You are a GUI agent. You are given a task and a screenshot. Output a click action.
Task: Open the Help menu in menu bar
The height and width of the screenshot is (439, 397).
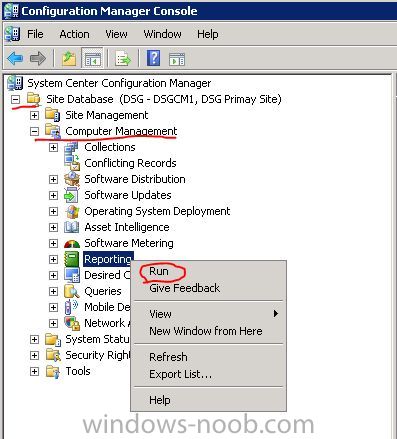(x=208, y=34)
